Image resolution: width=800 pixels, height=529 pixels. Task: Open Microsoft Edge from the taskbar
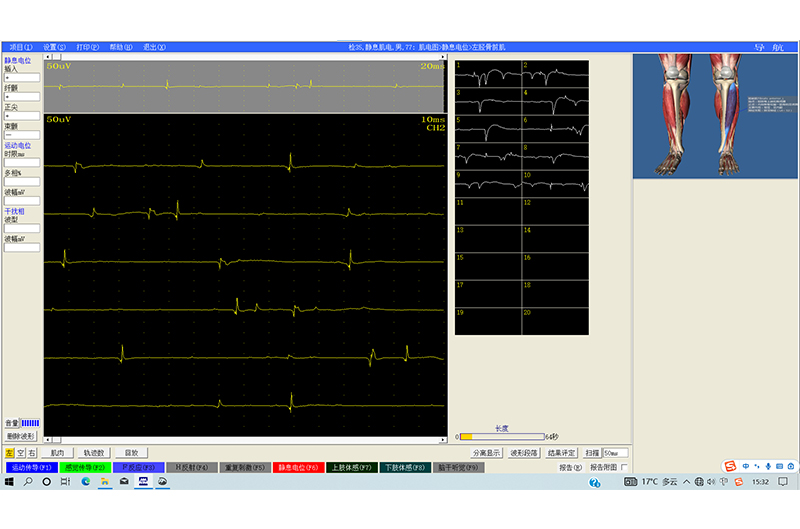pyautogui.click(x=86, y=482)
